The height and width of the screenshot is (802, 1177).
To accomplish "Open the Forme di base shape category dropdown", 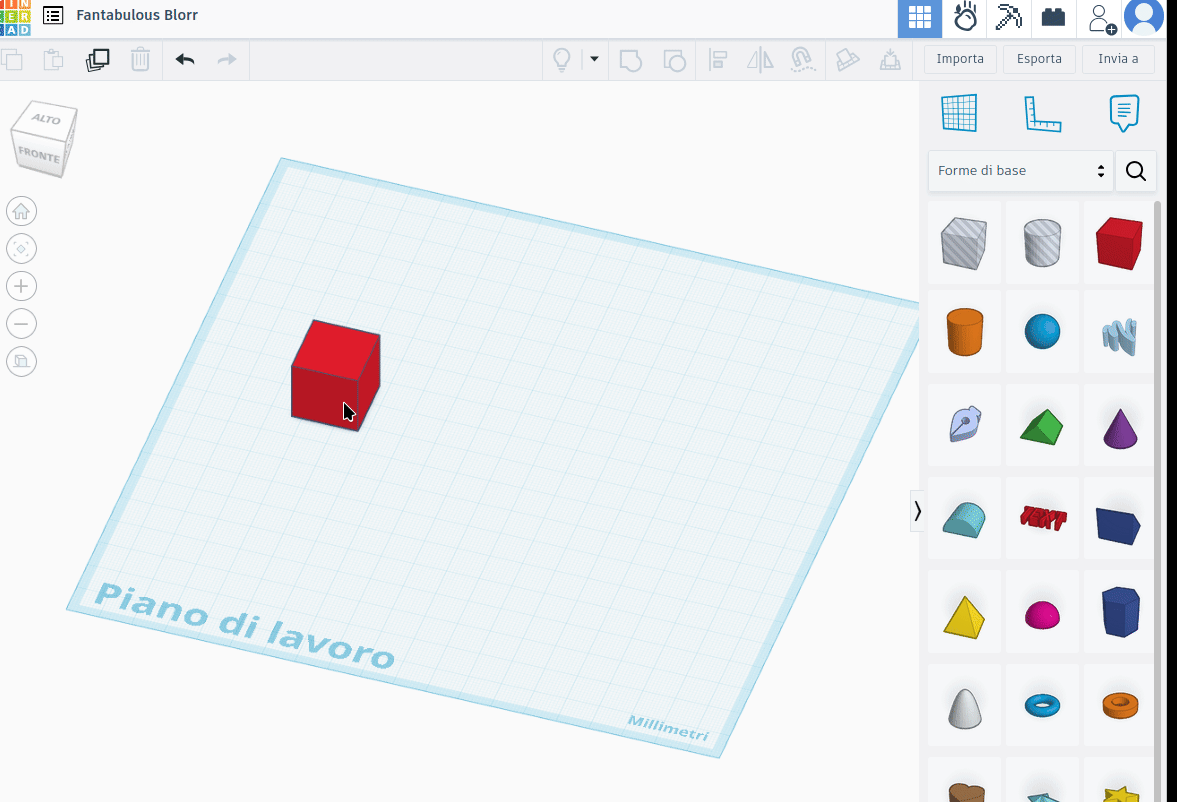I will [x=1021, y=170].
